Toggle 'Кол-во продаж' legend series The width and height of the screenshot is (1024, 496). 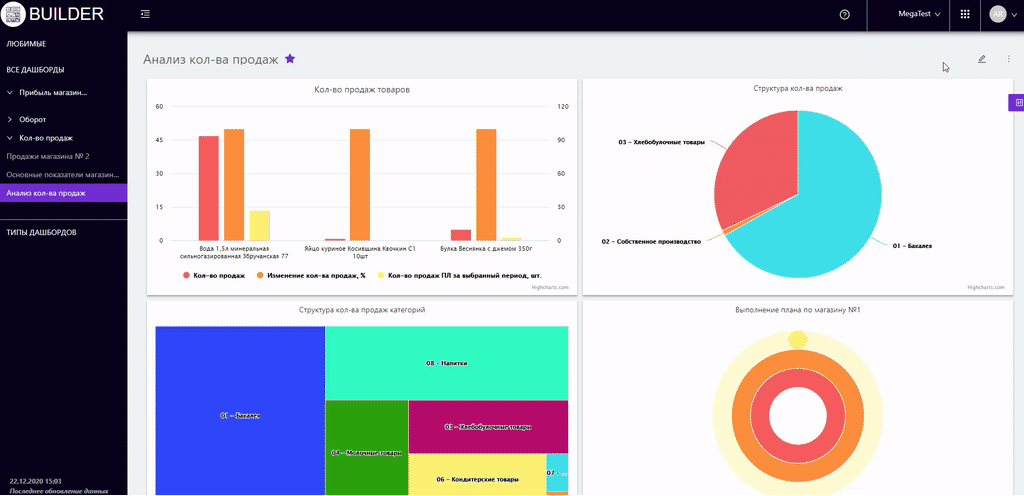point(214,274)
